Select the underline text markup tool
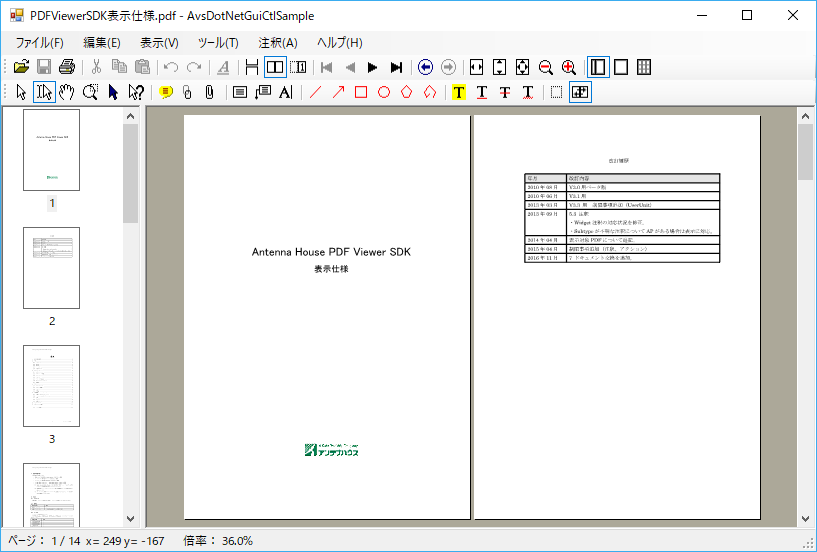This screenshot has height=552, width=817. coord(482,92)
